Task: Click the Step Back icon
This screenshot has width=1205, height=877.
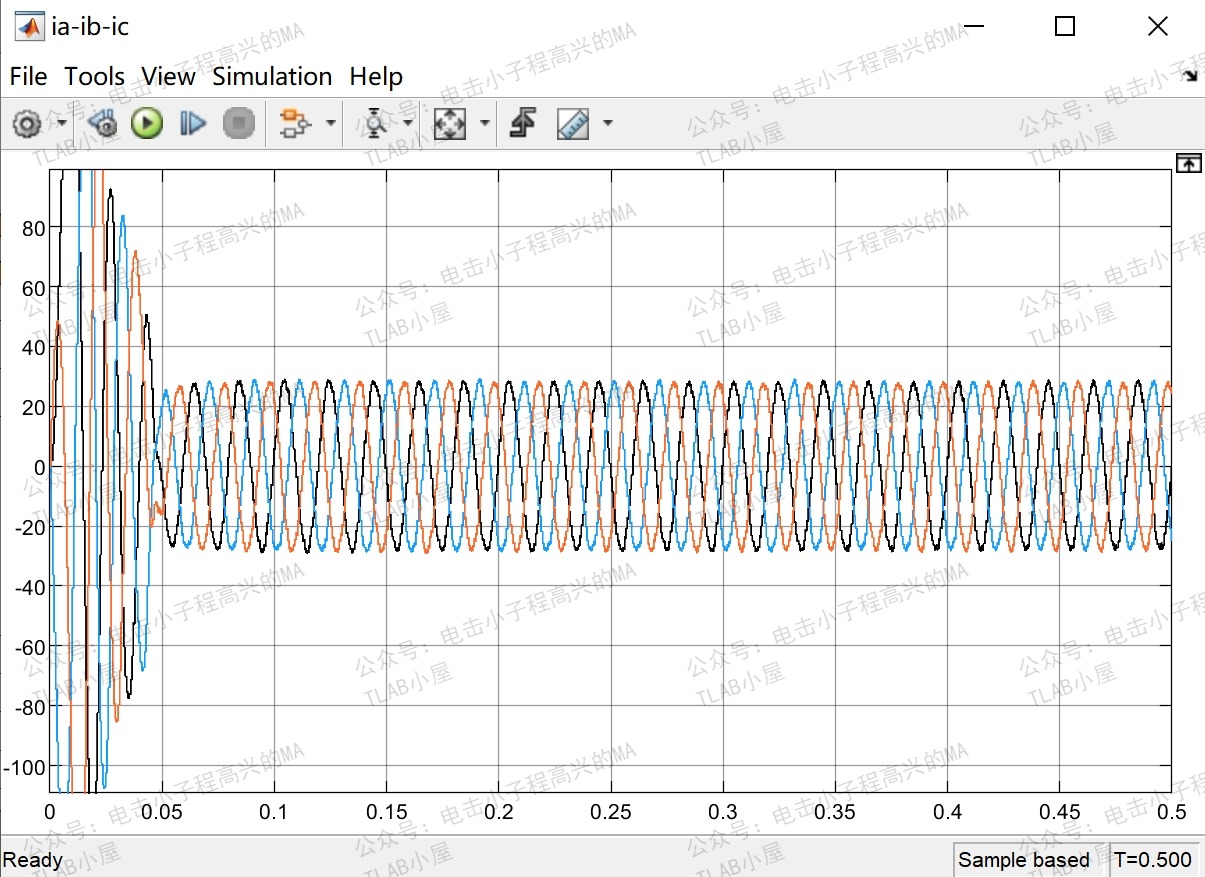Action: (100, 123)
